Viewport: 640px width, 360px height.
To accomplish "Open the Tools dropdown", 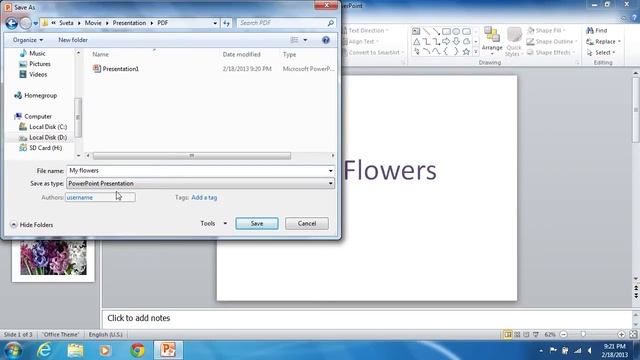I will pyautogui.click(x=213, y=224).
